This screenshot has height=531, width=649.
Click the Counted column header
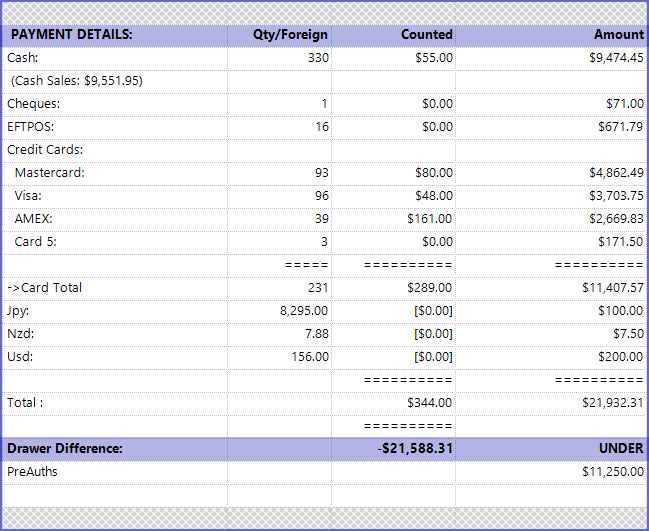[427, 34]
